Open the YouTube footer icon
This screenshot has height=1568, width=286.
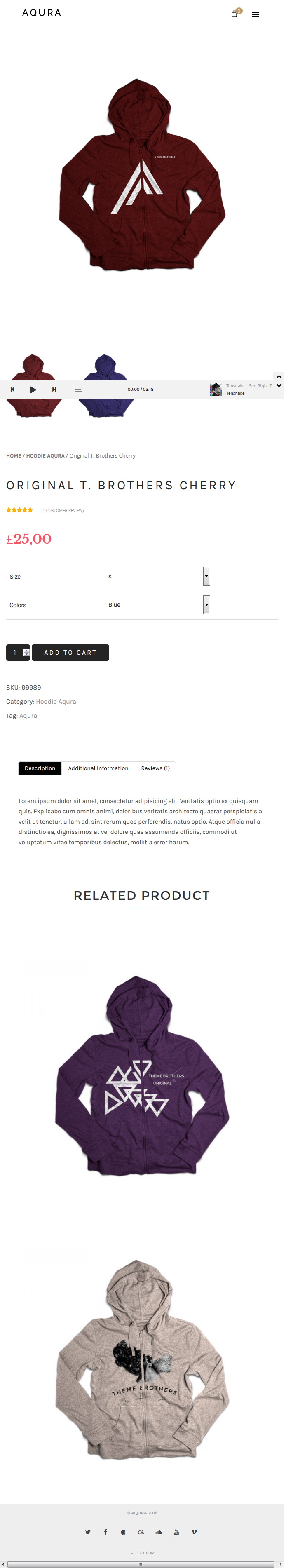[176, 1532]
